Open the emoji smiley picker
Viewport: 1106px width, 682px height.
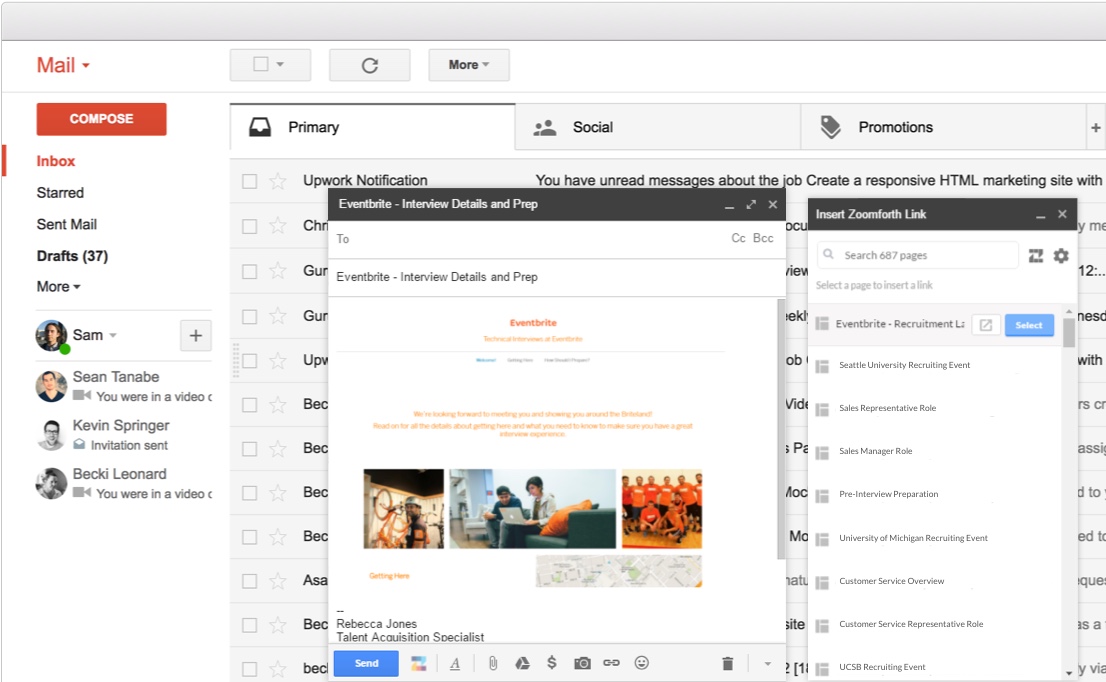point(641,663)
